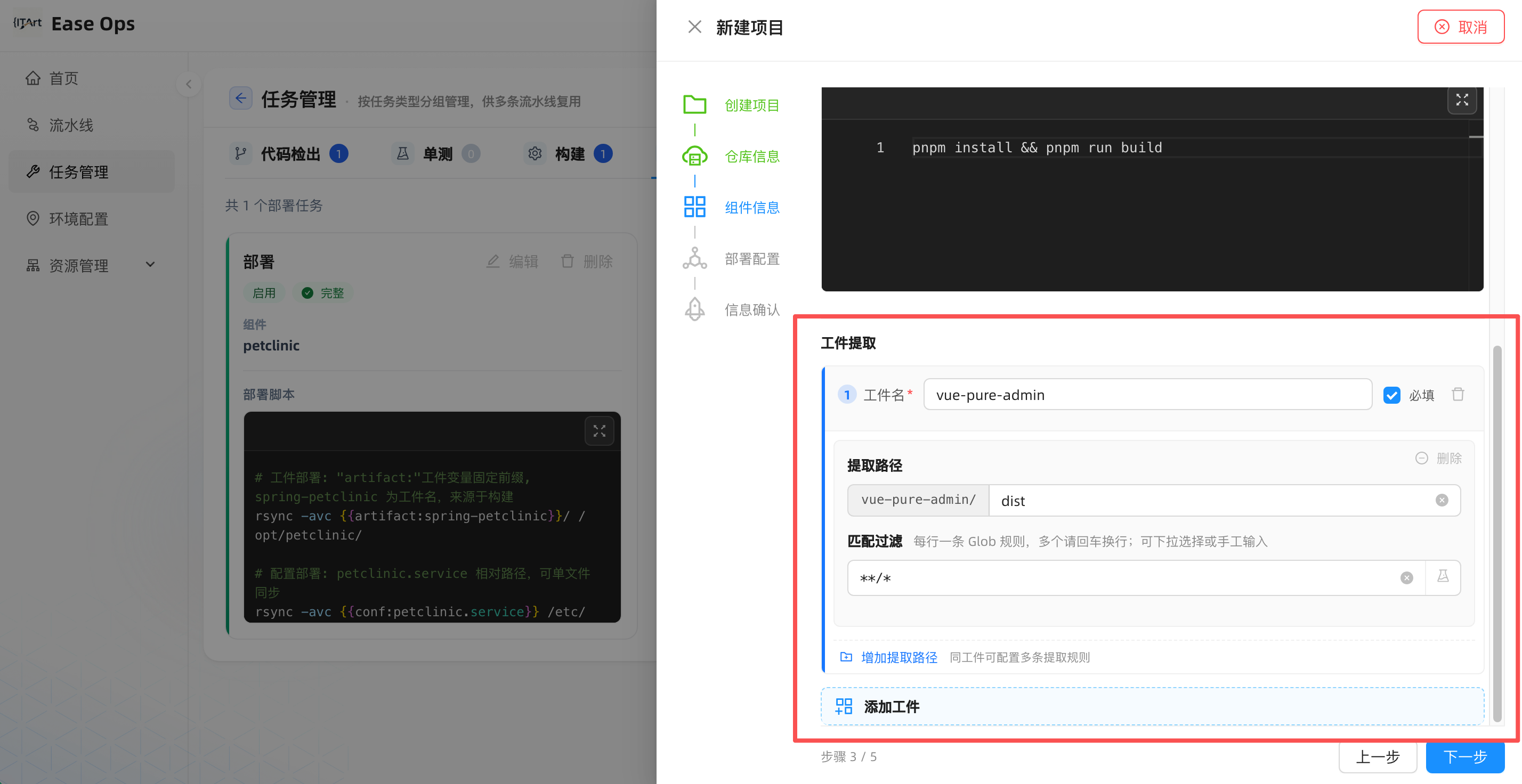Viewport: 1522px width, 784px height.
Task: Switch to the 代码检出 tab
Action: [289, 154]
